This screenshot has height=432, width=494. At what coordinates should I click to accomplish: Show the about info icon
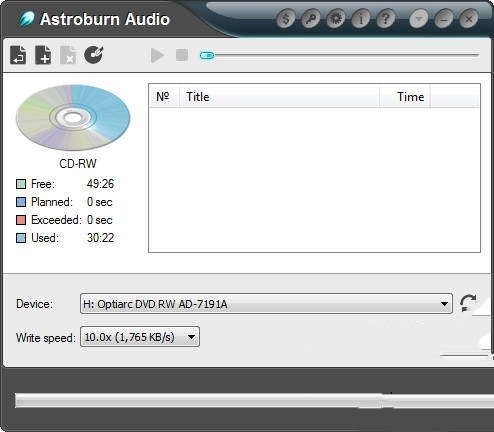pos(360,19)
